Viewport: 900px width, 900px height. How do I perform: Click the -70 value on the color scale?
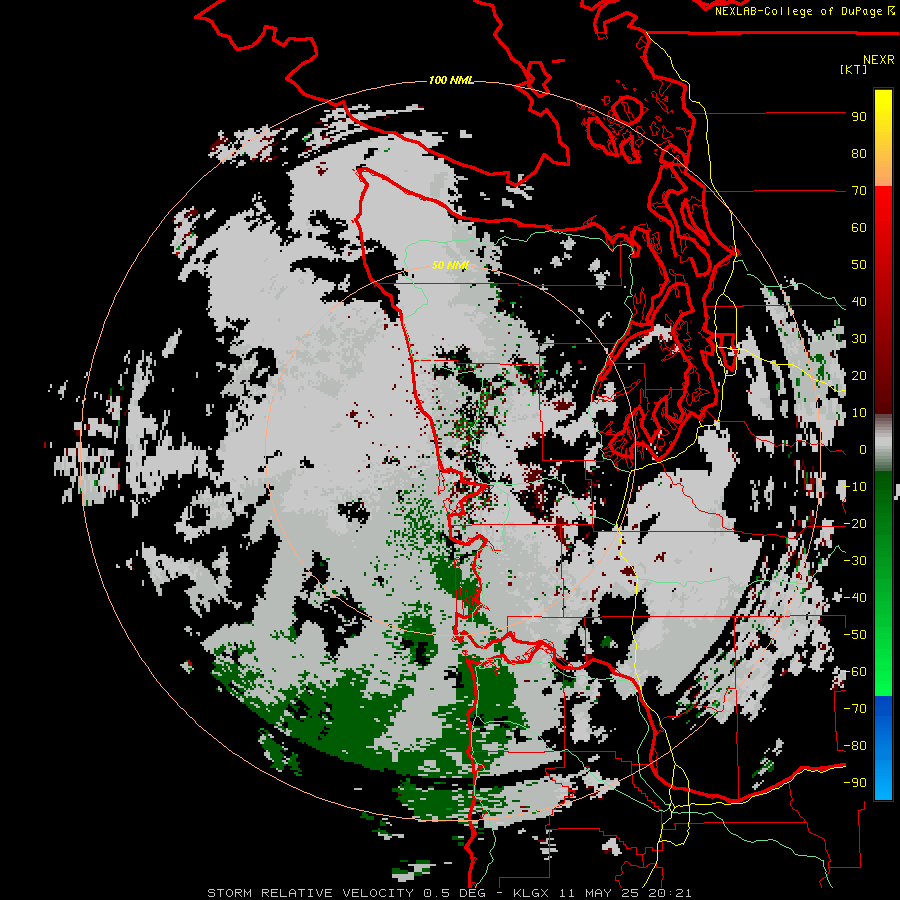pyautogui.click(x=855, y=709)
